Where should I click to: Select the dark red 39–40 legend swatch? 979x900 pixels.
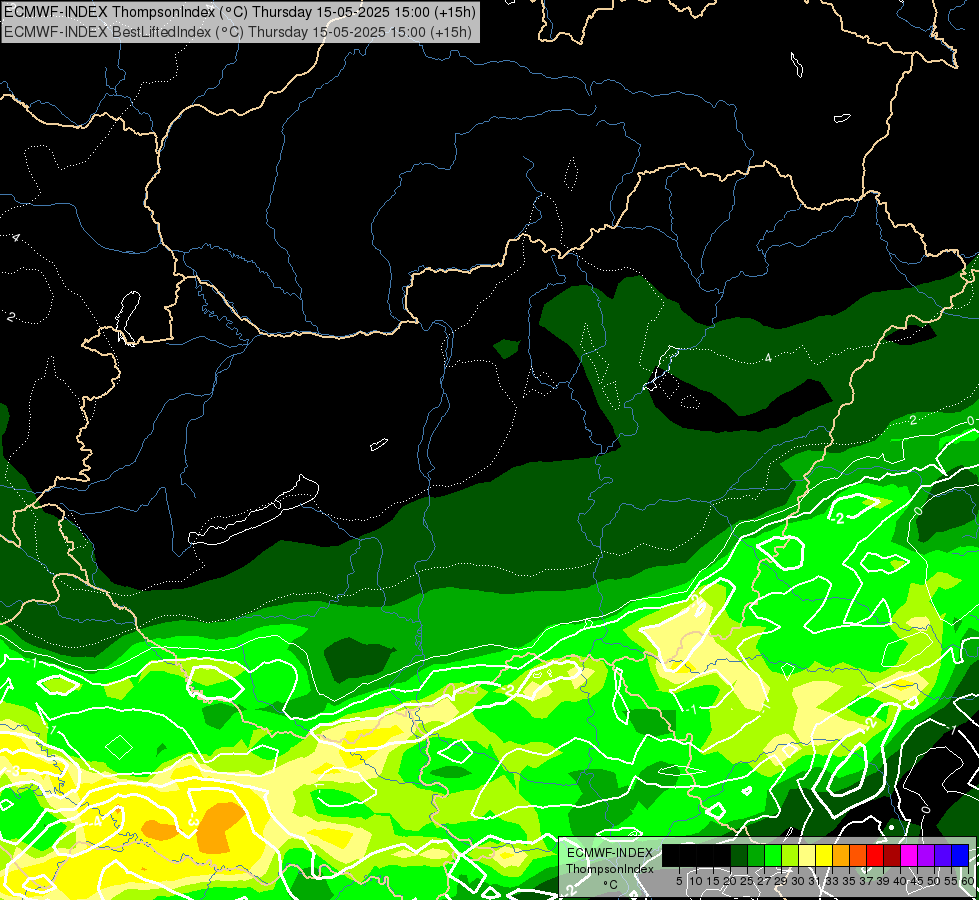[x=892, y=855]
